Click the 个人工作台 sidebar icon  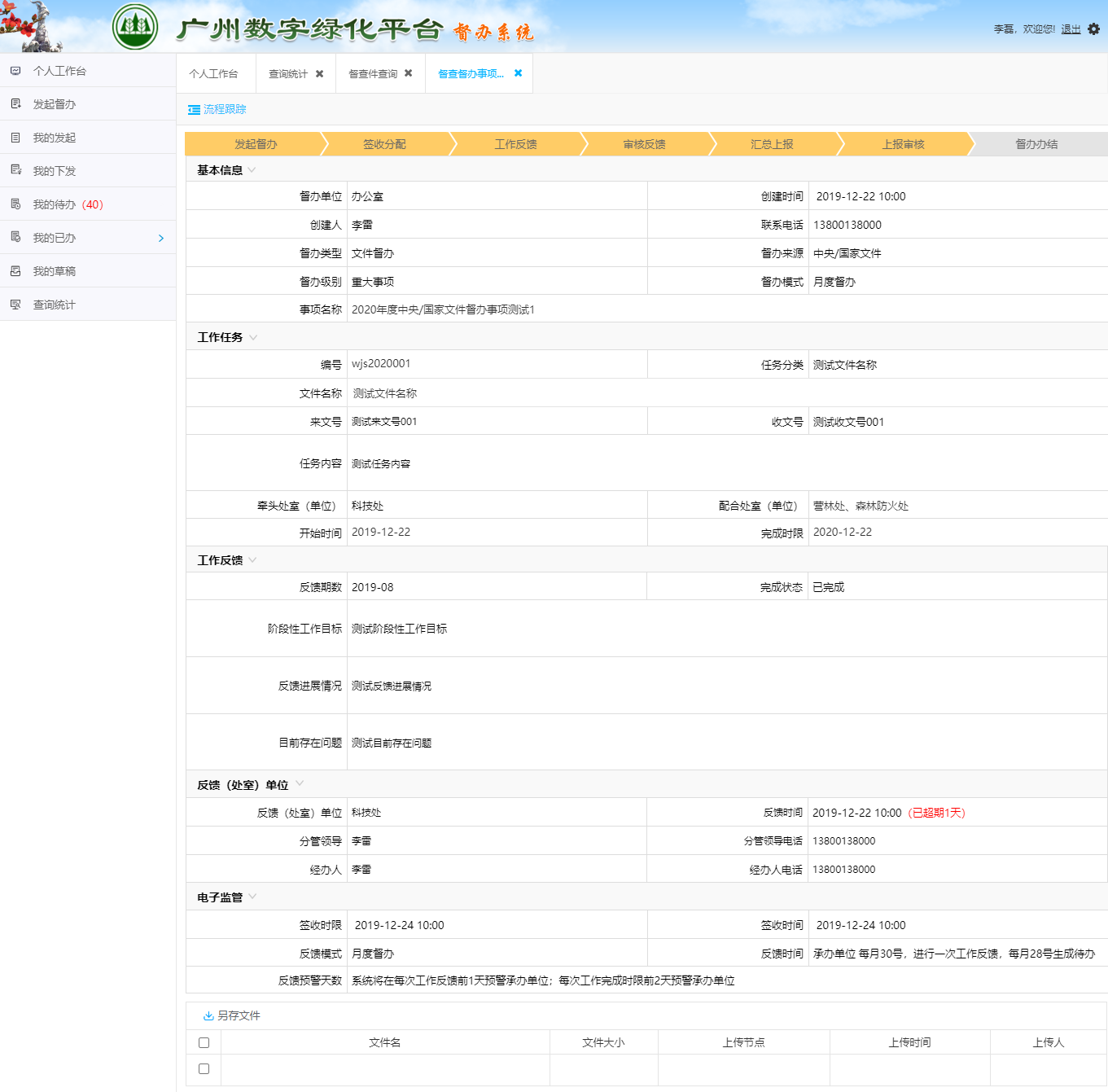15,71
